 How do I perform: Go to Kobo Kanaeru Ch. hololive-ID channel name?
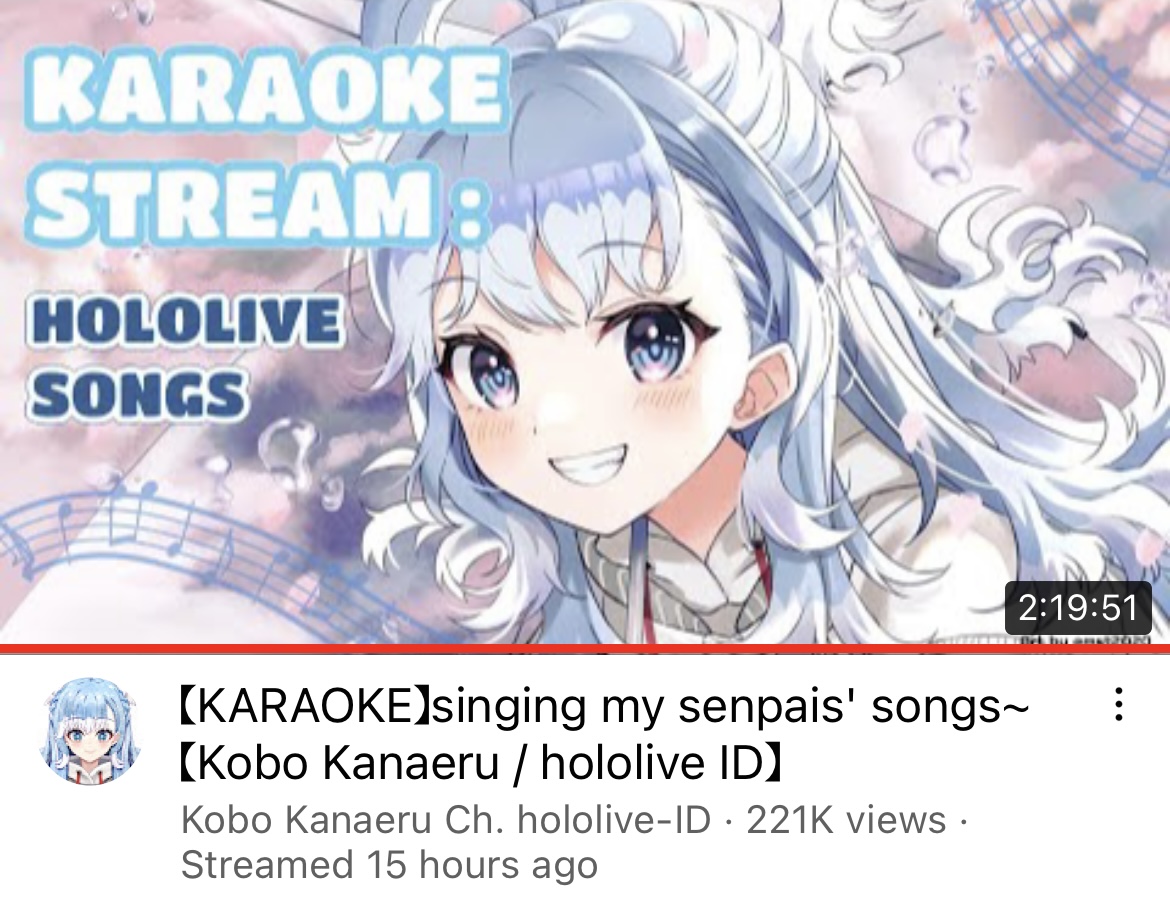[x=445, y=820]
